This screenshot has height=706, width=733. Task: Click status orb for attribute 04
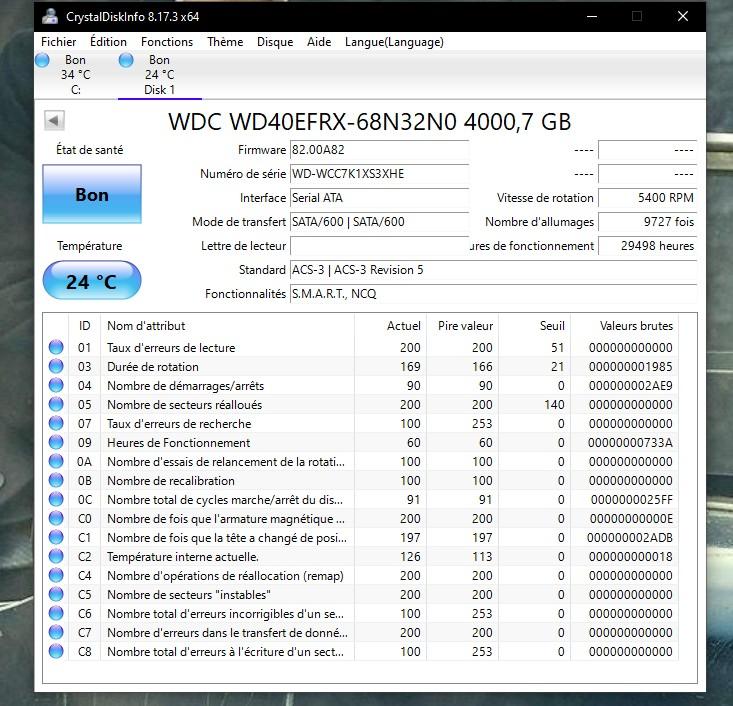(56, 385)
